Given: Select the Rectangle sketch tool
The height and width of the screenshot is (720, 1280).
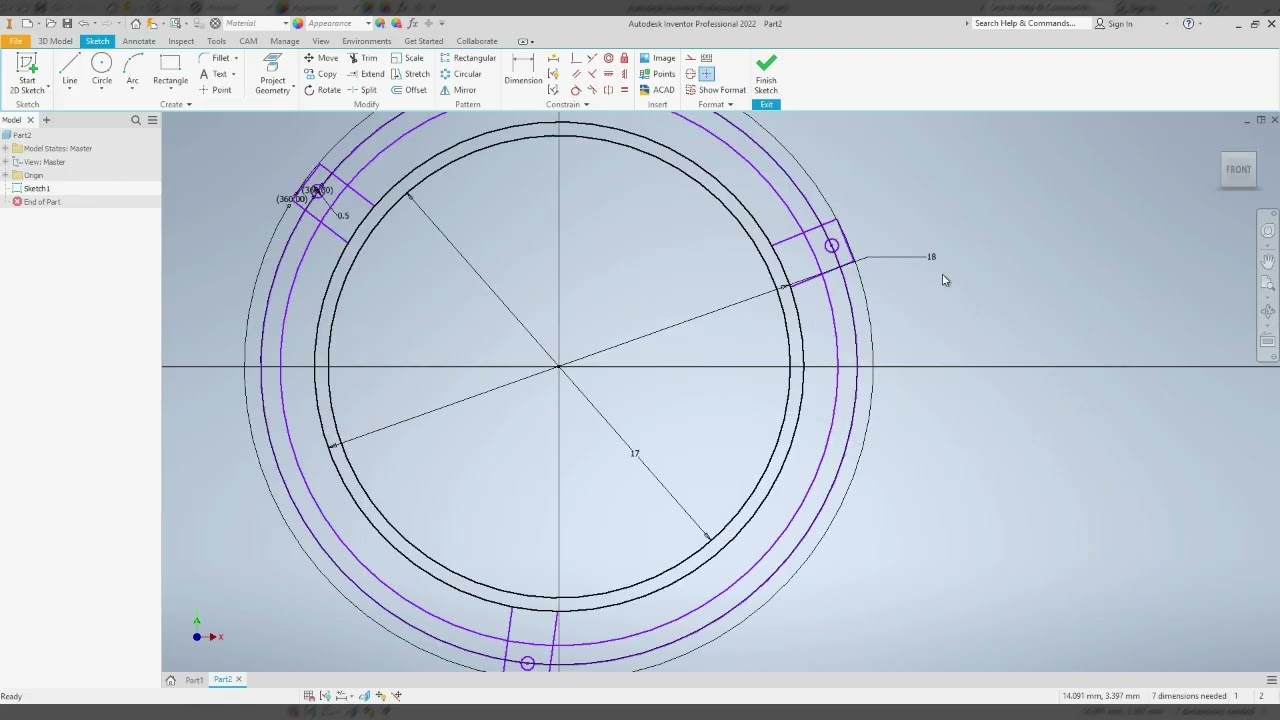Looking at the screenshot, I should point(170,70).
